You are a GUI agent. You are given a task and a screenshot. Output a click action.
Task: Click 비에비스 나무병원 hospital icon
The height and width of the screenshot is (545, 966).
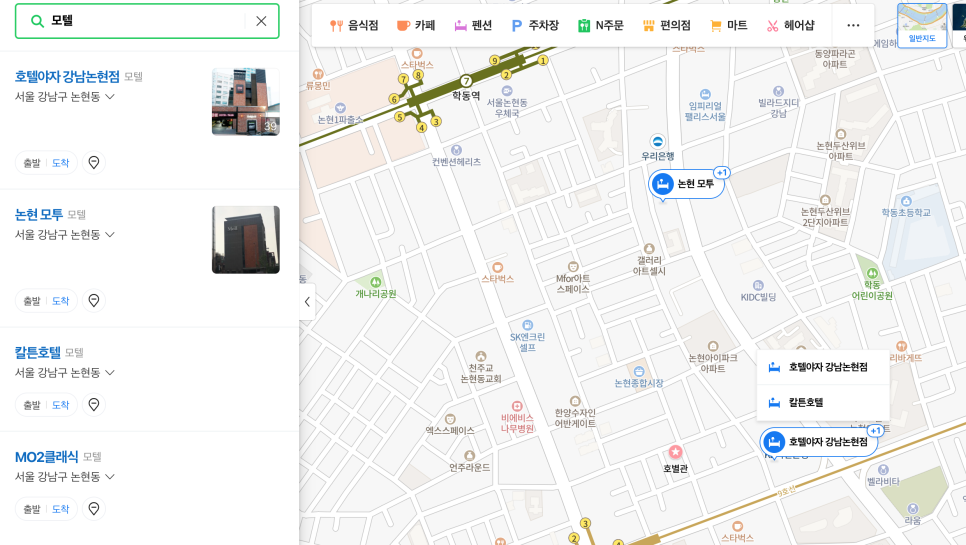click(x=517, y=406)
